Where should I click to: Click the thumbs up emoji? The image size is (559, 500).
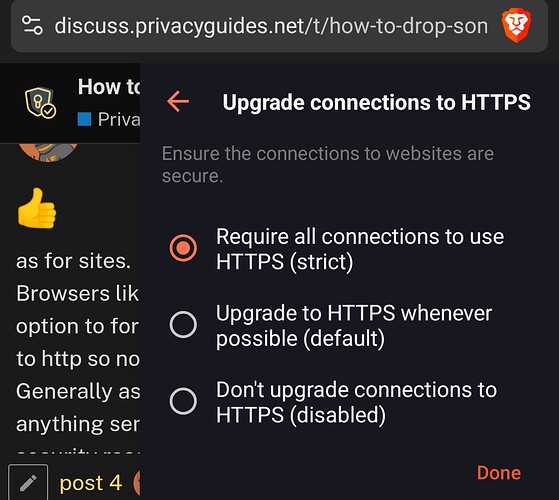[x=37, y=208]
